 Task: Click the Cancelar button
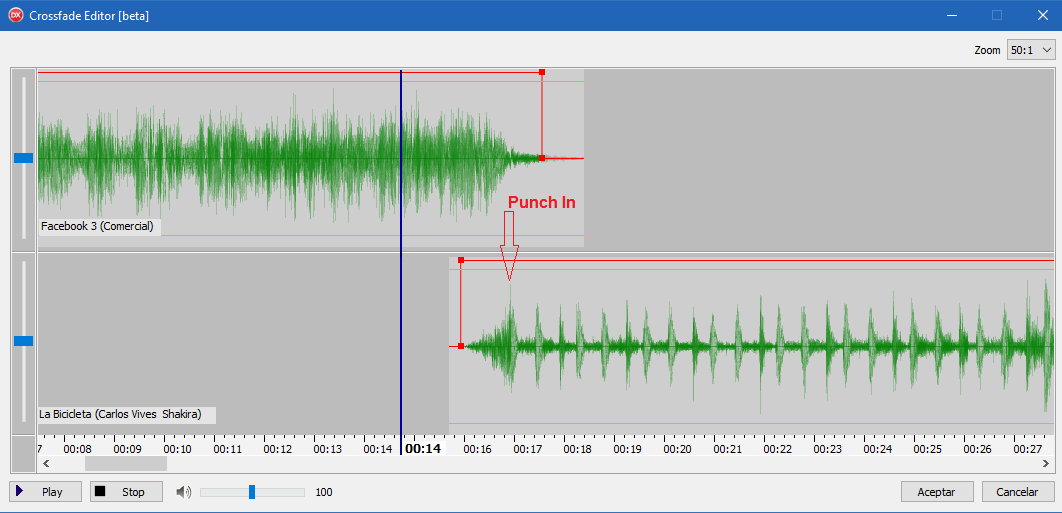coord(1018,492)
